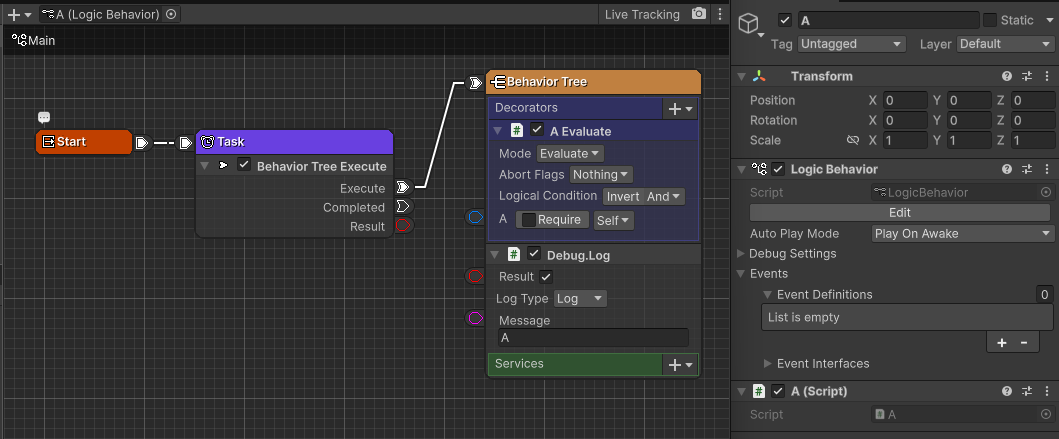Screen dimensions: 1059x439
Task: Open the Decorators add menu
Action: 679,108
